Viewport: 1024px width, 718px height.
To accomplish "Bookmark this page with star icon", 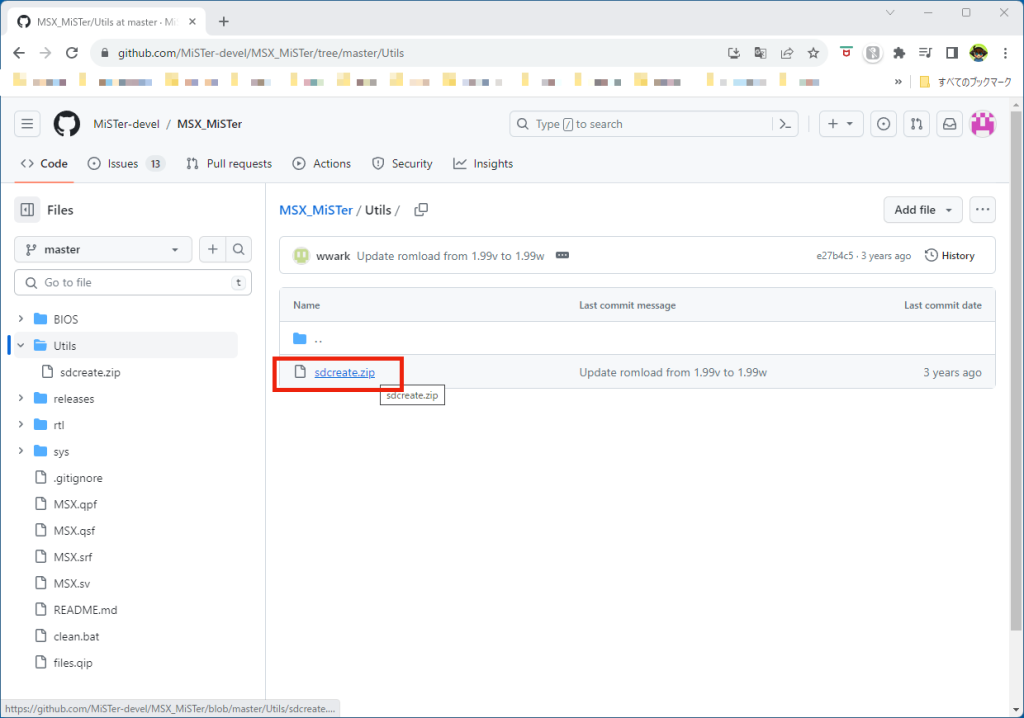I will coord(813,52).
